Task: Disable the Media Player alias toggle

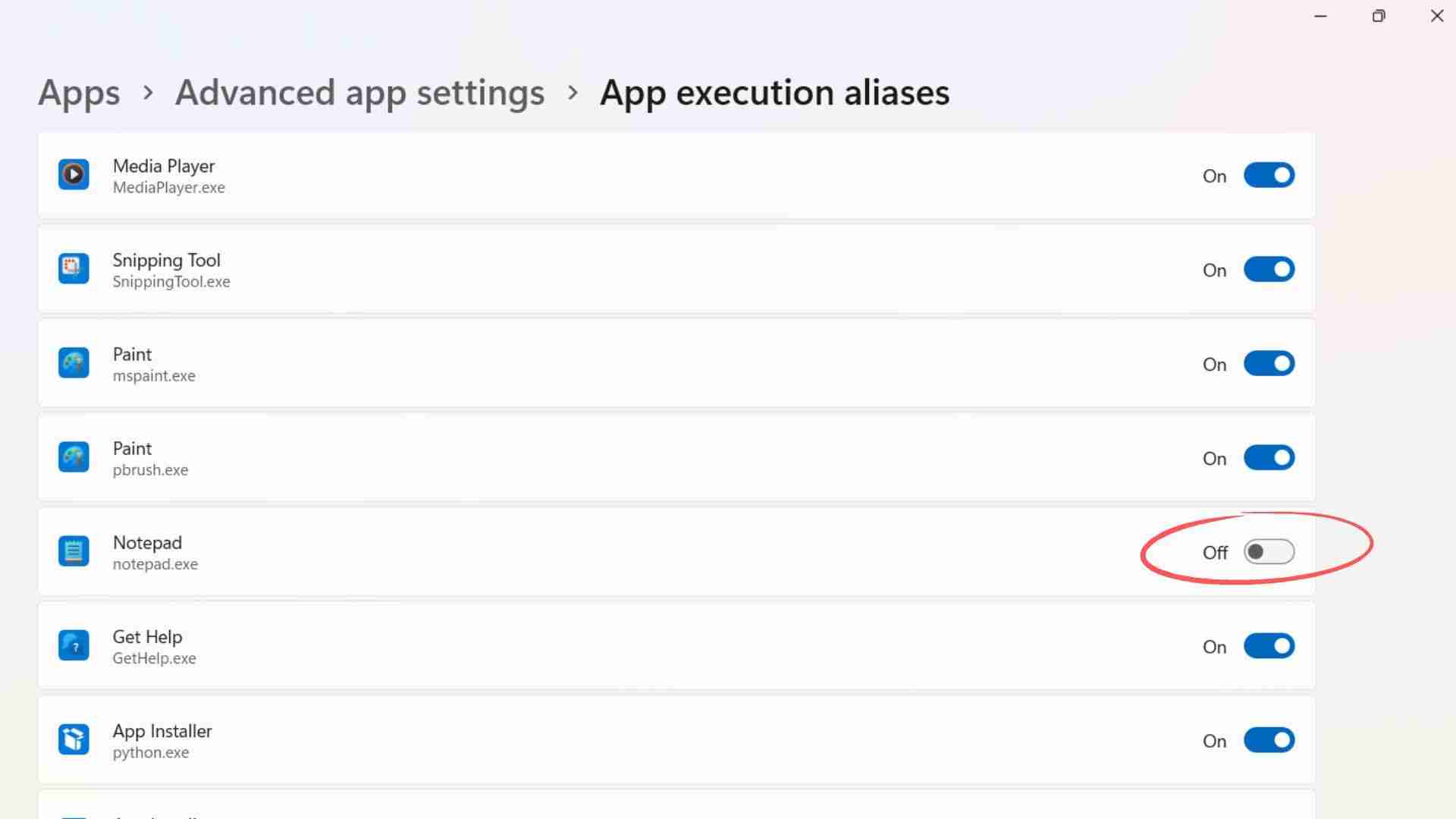Action: [1269, 175]
